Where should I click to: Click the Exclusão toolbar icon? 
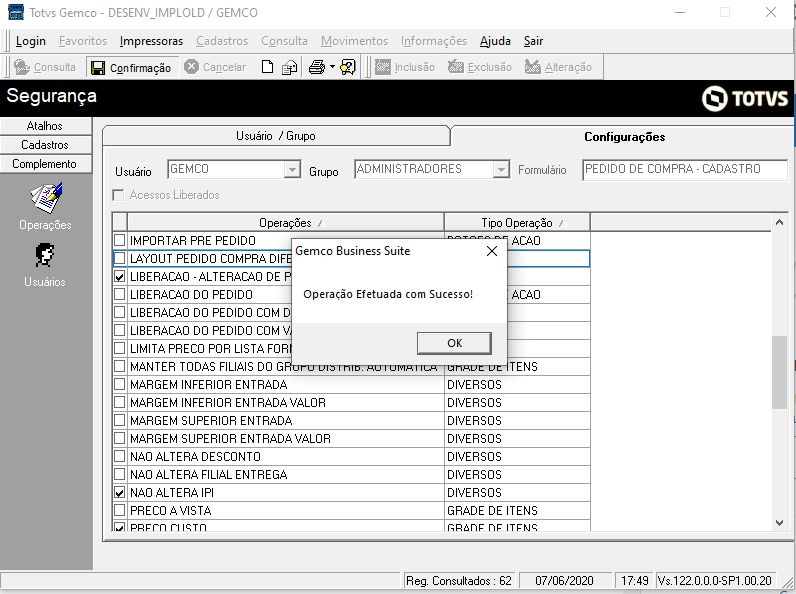(x=455, y=67)
